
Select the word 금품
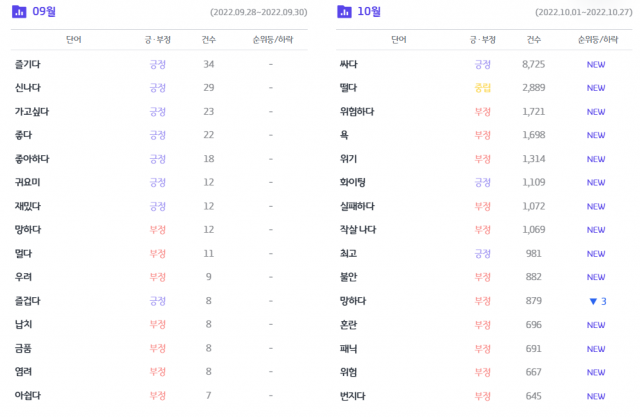23,348
